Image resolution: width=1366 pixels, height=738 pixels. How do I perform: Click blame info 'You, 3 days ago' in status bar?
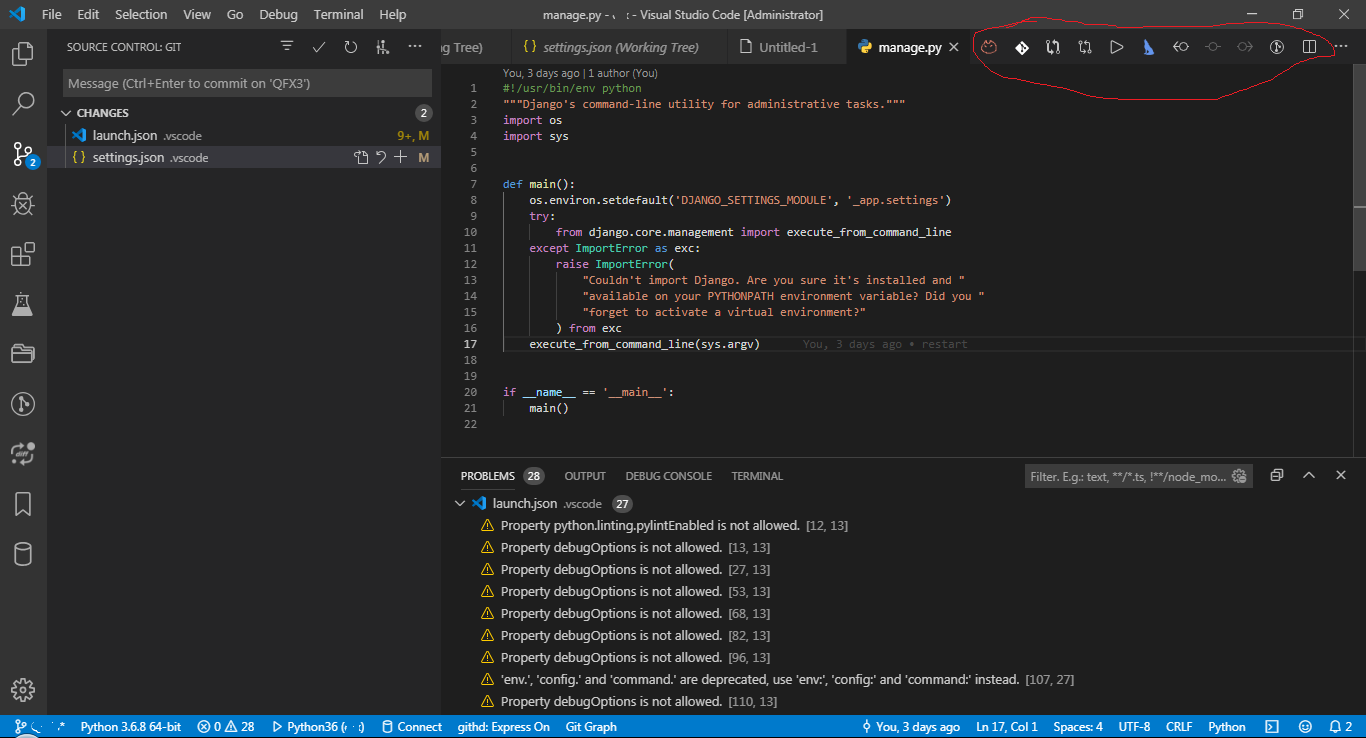point(909,727)
